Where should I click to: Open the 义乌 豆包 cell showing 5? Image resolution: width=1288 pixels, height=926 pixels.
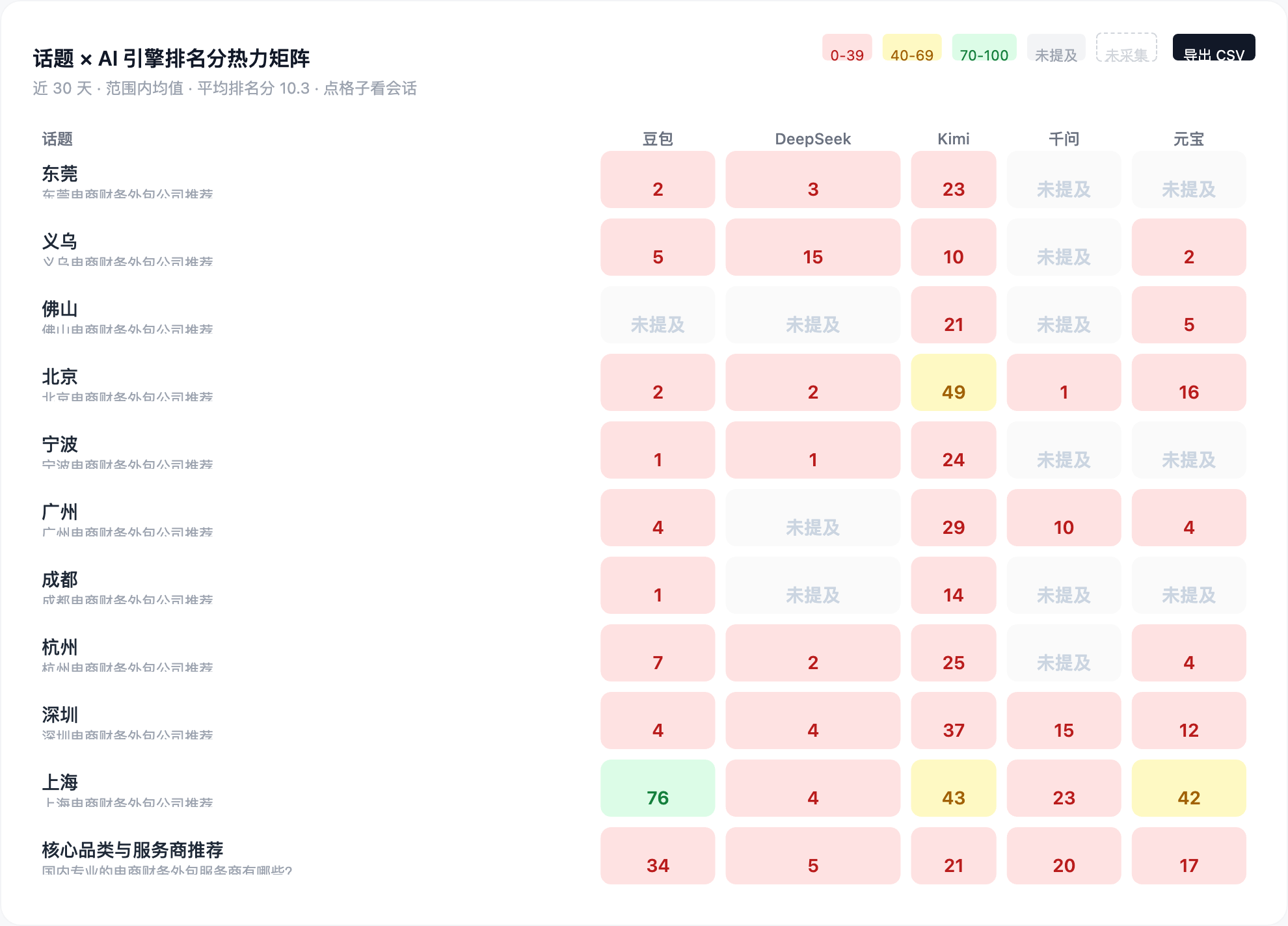[658, 247]
